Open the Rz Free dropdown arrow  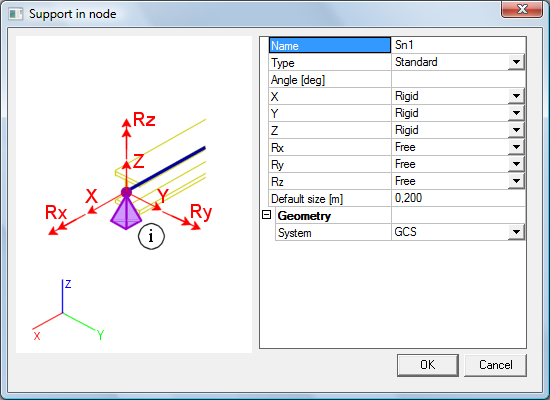(x=516, y=181)
